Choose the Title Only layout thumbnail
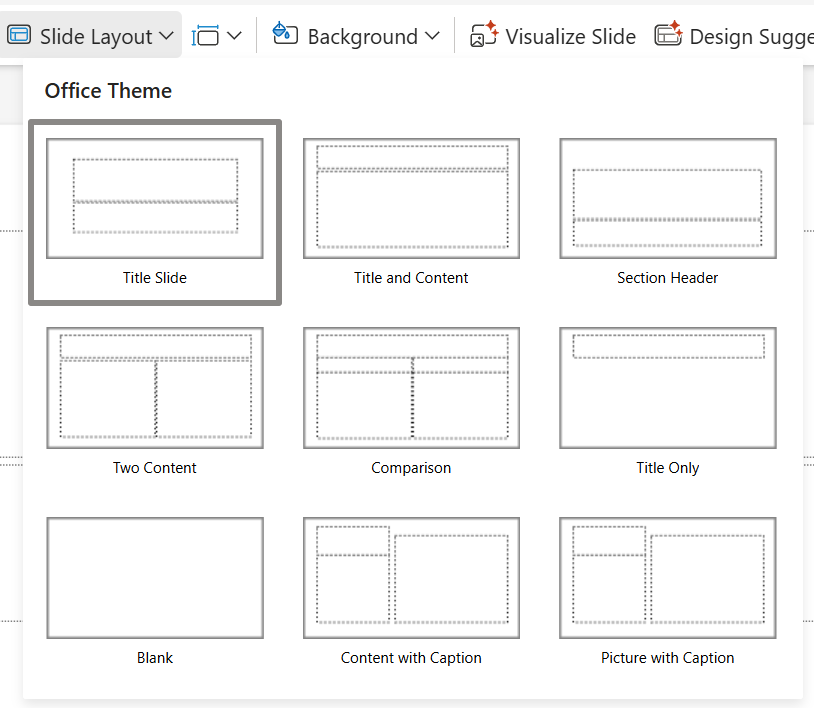The width and height of the screenshot is (814, 708). pos(668,388)
